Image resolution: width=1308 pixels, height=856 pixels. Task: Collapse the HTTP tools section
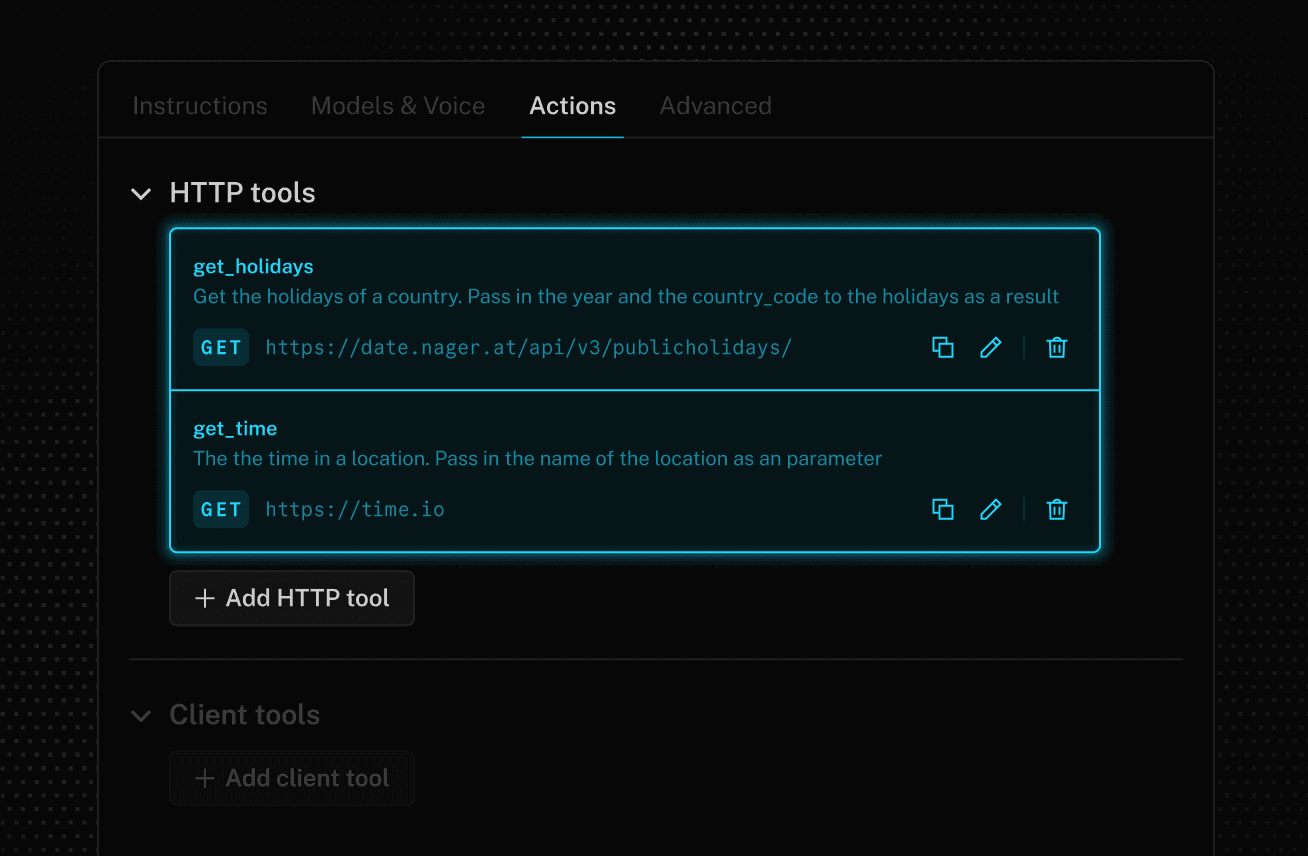tap(141, 193)
